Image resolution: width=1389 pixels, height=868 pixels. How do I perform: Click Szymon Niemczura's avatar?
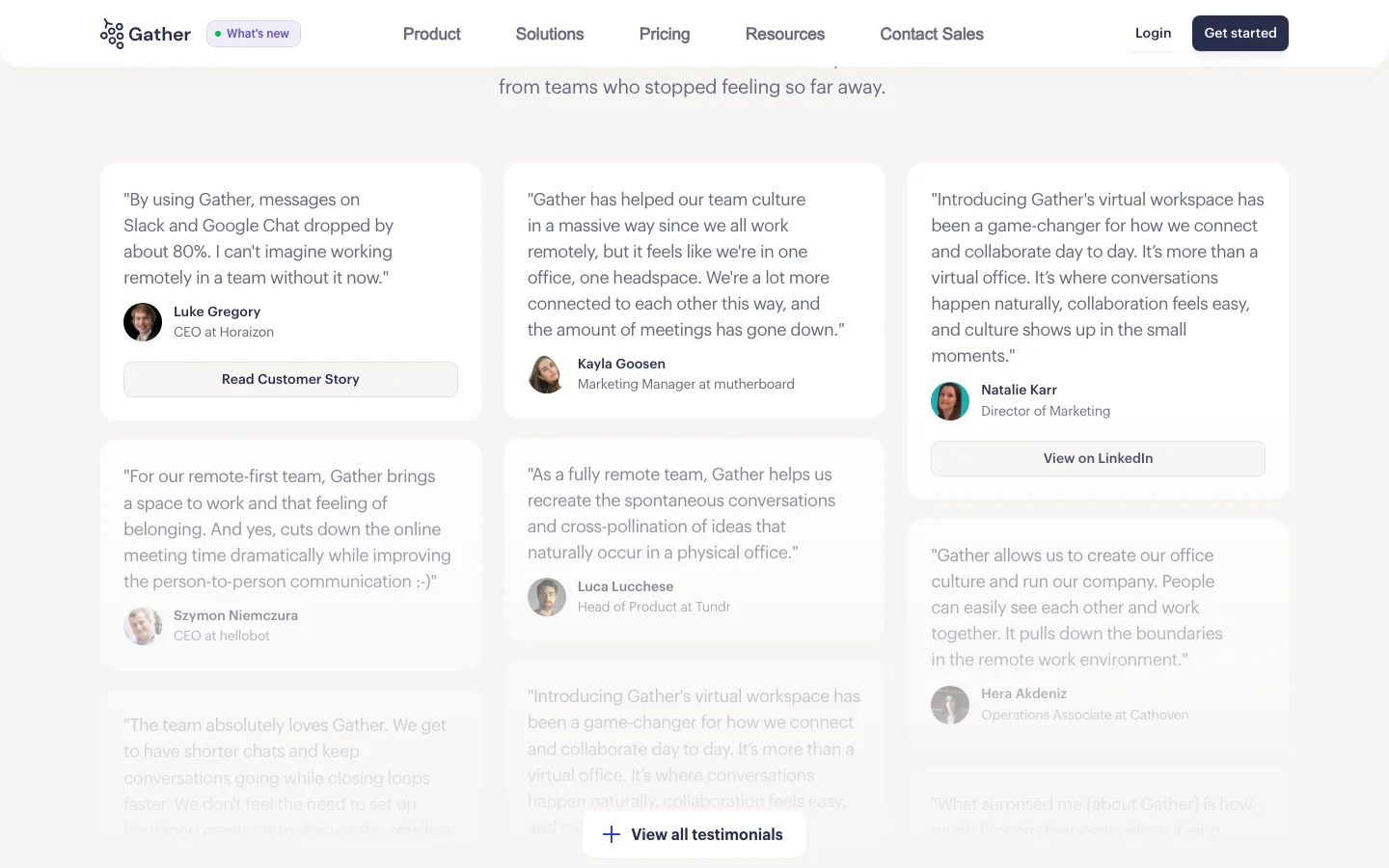tap(143, 626)
